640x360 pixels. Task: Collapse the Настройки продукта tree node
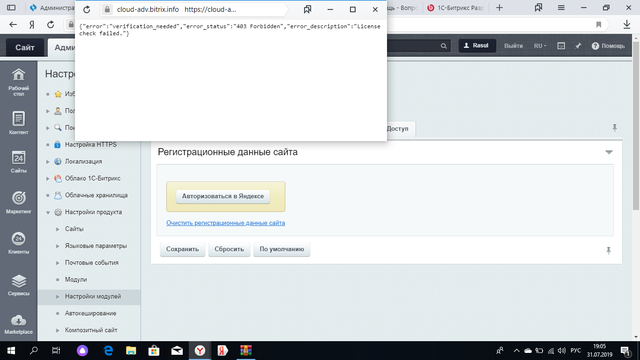(48, 212)
